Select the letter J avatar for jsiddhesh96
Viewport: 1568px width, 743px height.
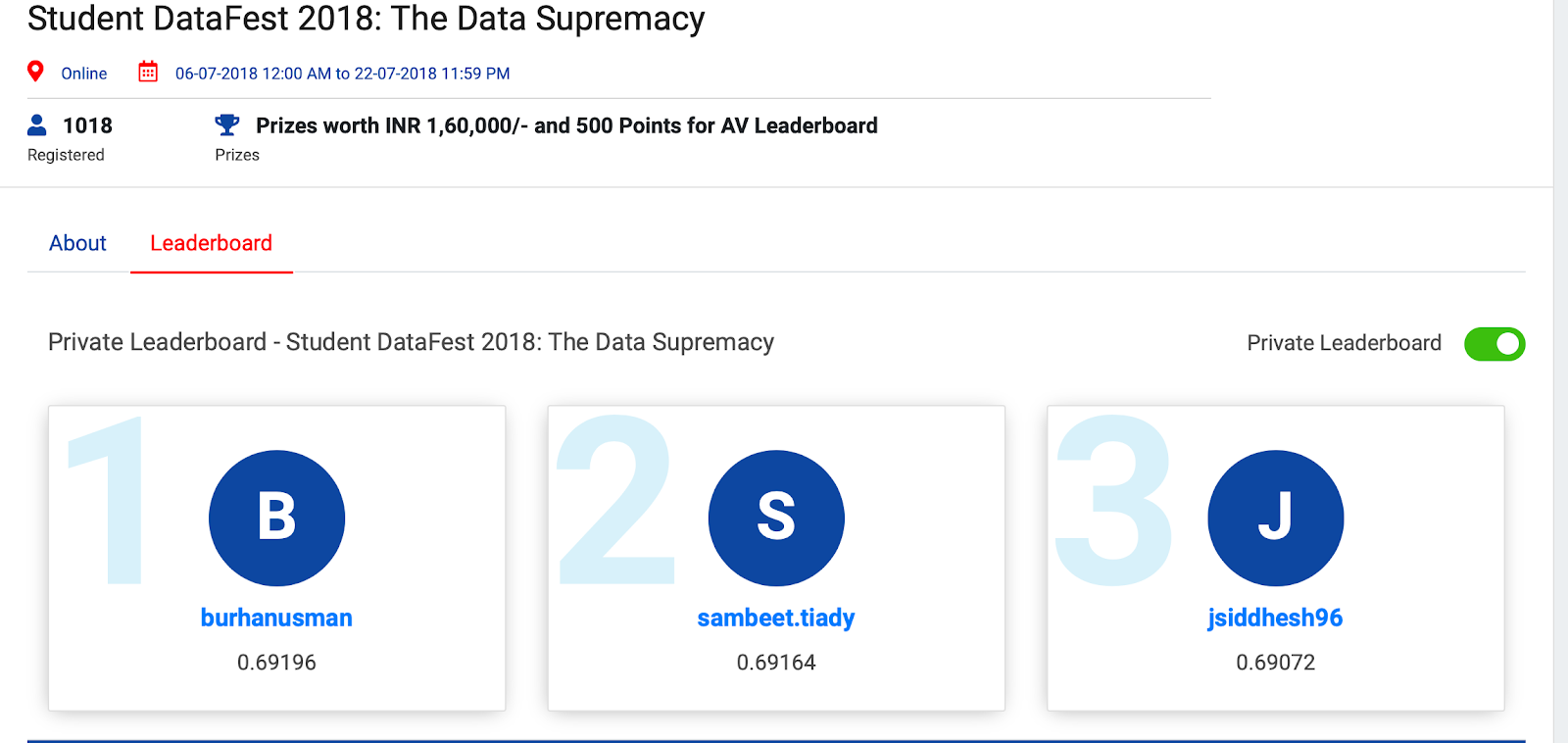point(1276,519)
